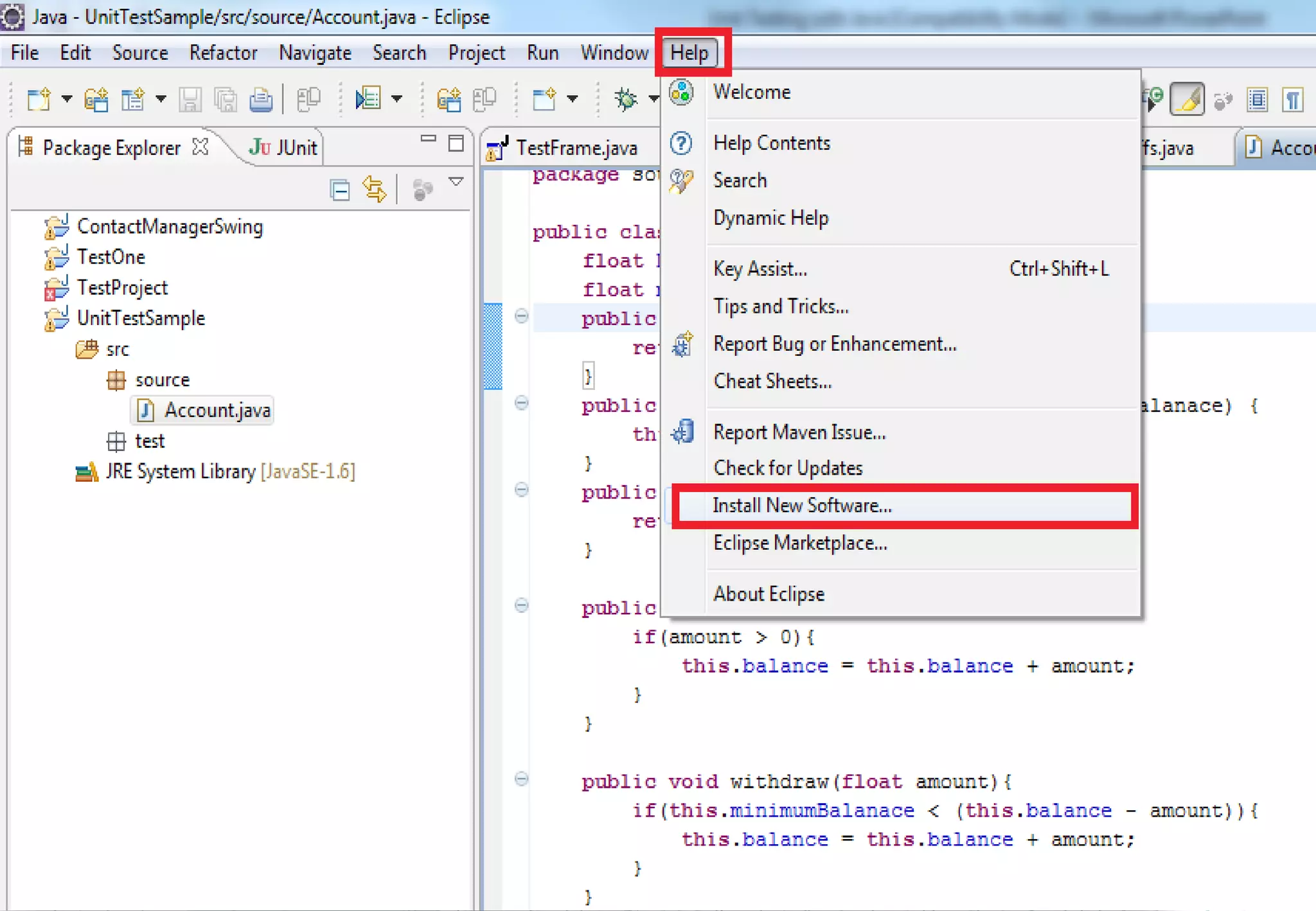This screenshot has height=911, width=1316.
Task: Open Package Explorer view menu triangle
Action: [456, 182]
